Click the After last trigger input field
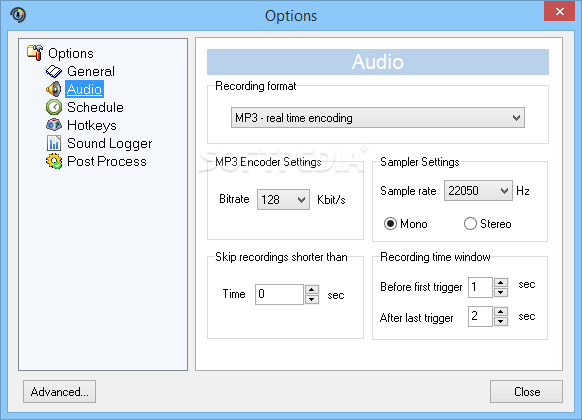 [480, 316]
